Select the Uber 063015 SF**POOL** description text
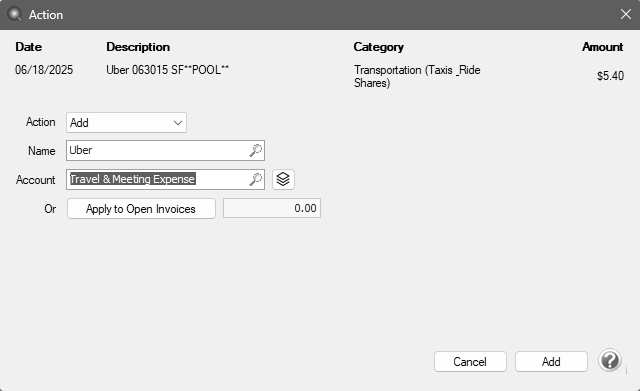640x391 pixels. [x=167, y=70]
